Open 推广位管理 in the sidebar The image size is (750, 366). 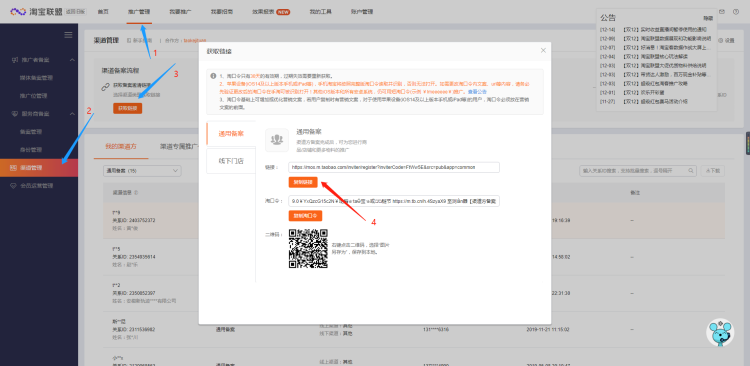click(33, 96)
